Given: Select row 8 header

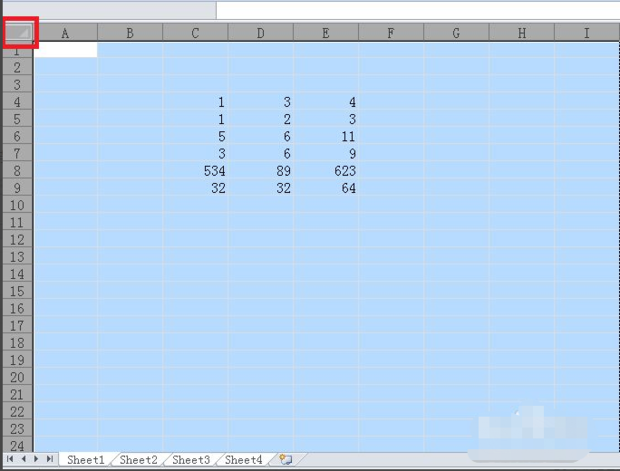Looking at the screenshot, I should (17, 170).
